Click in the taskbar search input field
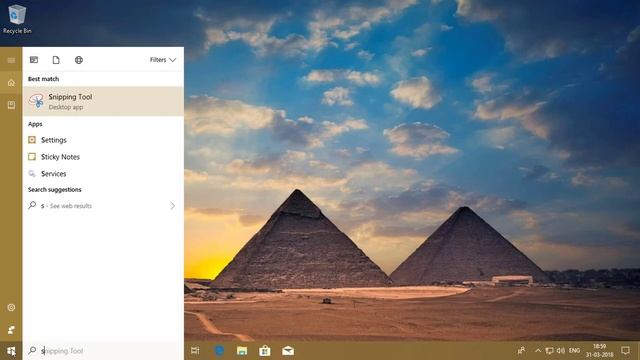This screenshot has height=360, width=640. click(103, 351)
